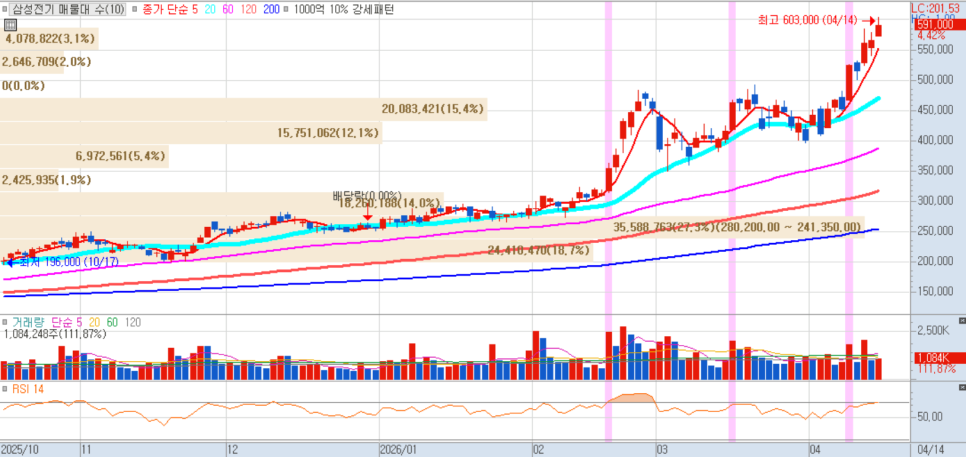The image size is (966, 457).
Task: Click the pink highlight band in mid-March
Action: (732, 222)
